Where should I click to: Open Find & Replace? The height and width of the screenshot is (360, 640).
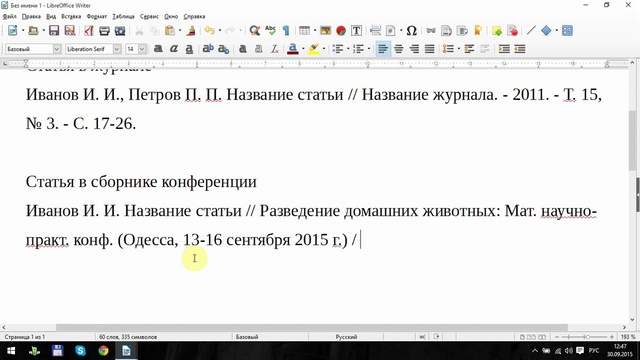pos(255,31)
